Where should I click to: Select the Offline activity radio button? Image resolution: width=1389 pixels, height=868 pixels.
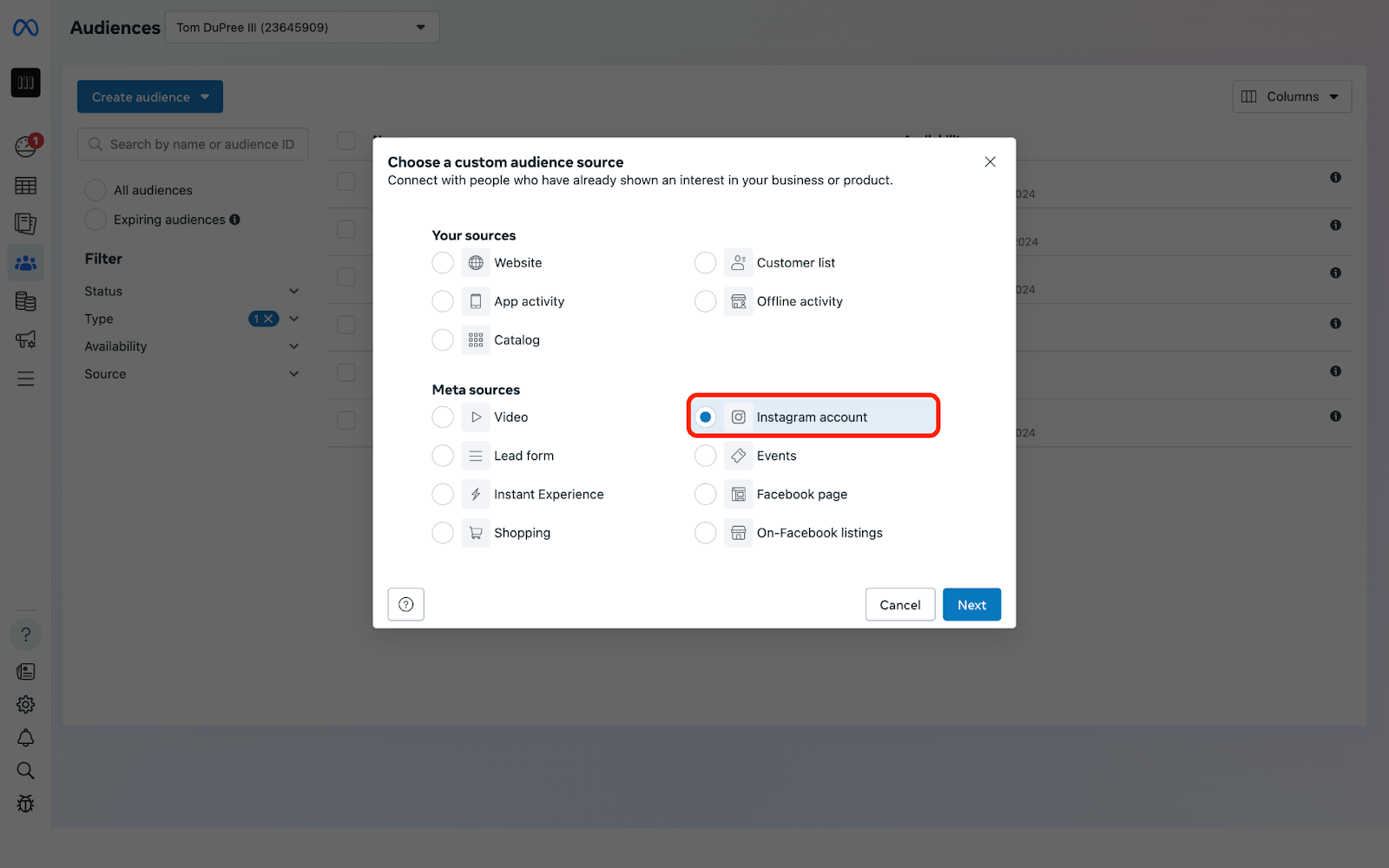pos(706,301)
